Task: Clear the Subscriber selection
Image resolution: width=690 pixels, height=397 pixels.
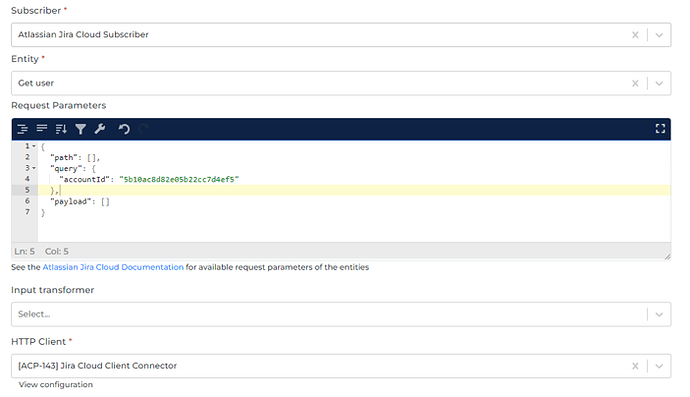Action: click(635, 35)
